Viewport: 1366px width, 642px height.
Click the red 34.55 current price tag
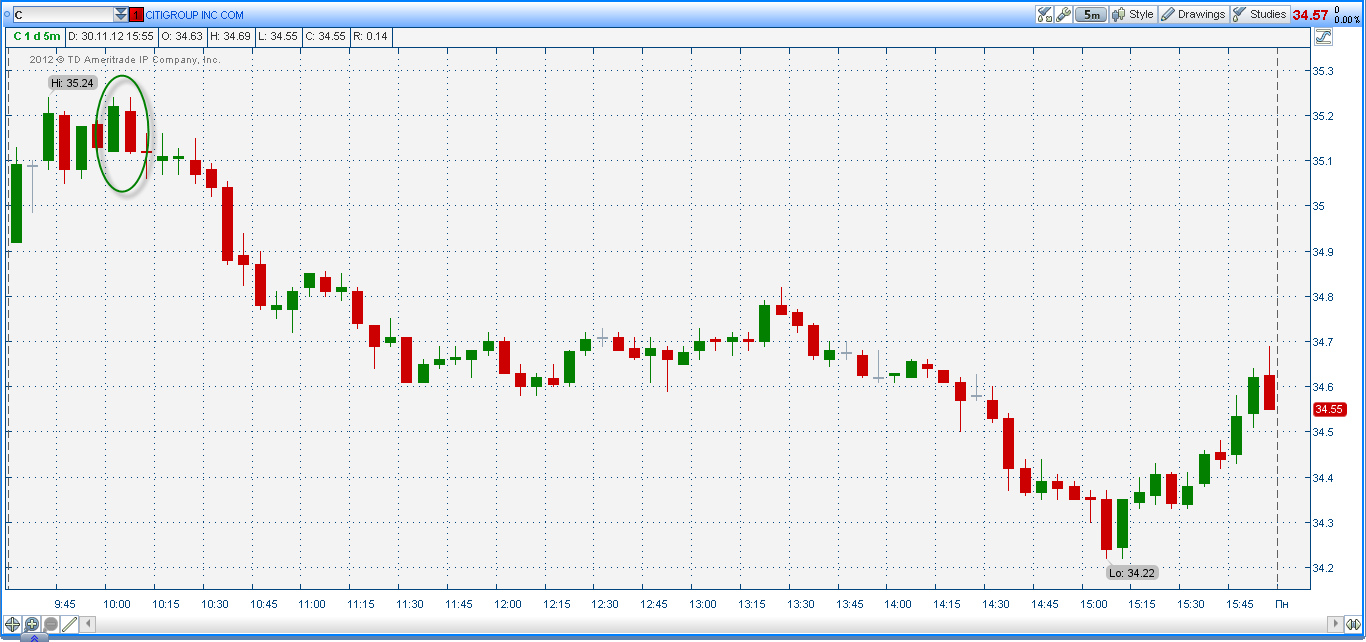point(1328,409)
